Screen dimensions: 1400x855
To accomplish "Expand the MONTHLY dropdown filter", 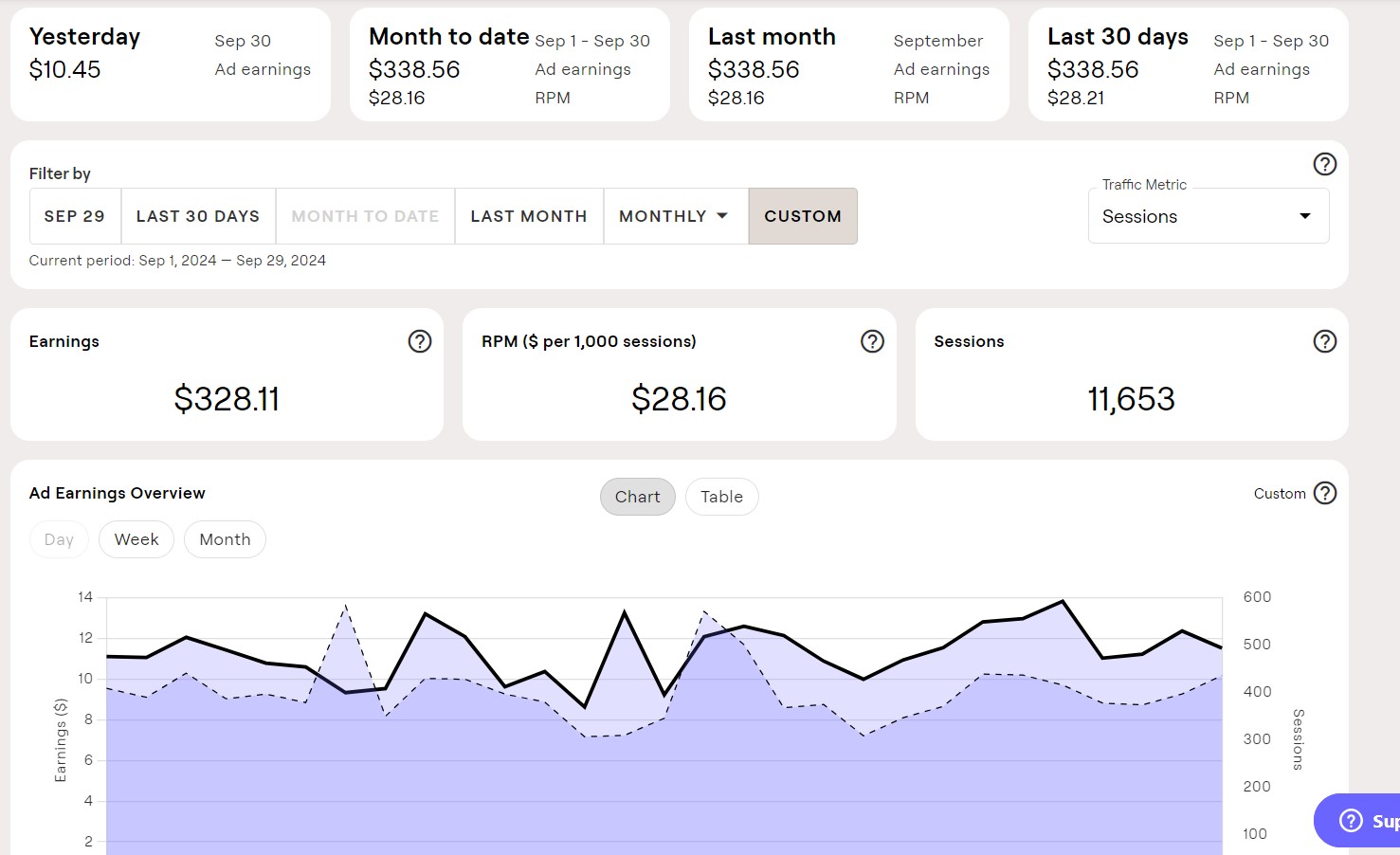I will coord(675,216).
